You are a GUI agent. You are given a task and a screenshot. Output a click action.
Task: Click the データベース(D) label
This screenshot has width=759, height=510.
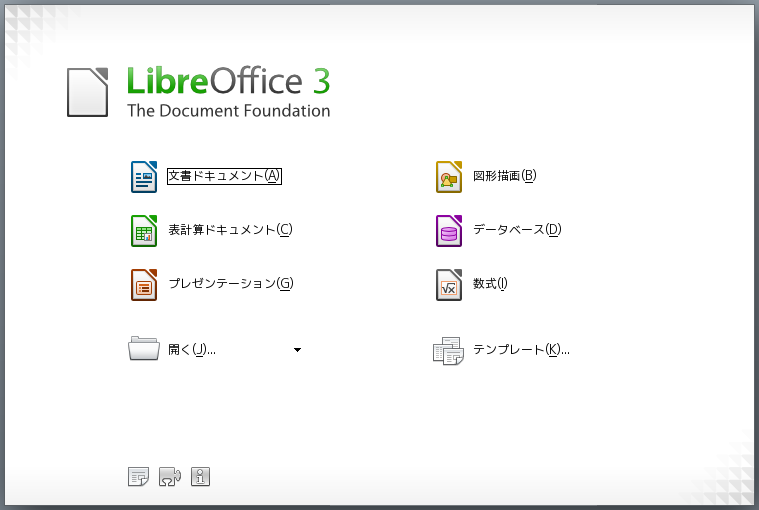pos(517,230)
